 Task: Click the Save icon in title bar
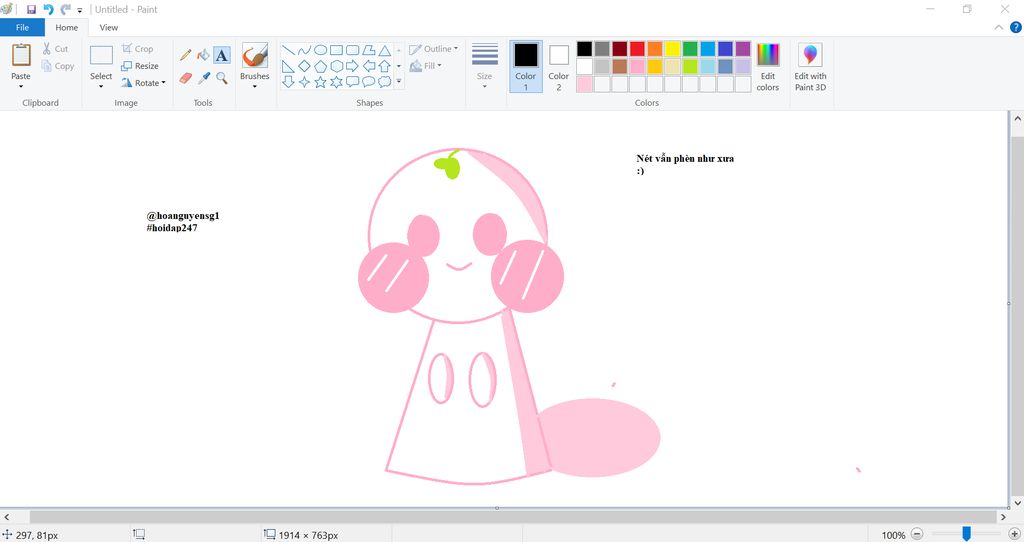(x=31, y=9)
